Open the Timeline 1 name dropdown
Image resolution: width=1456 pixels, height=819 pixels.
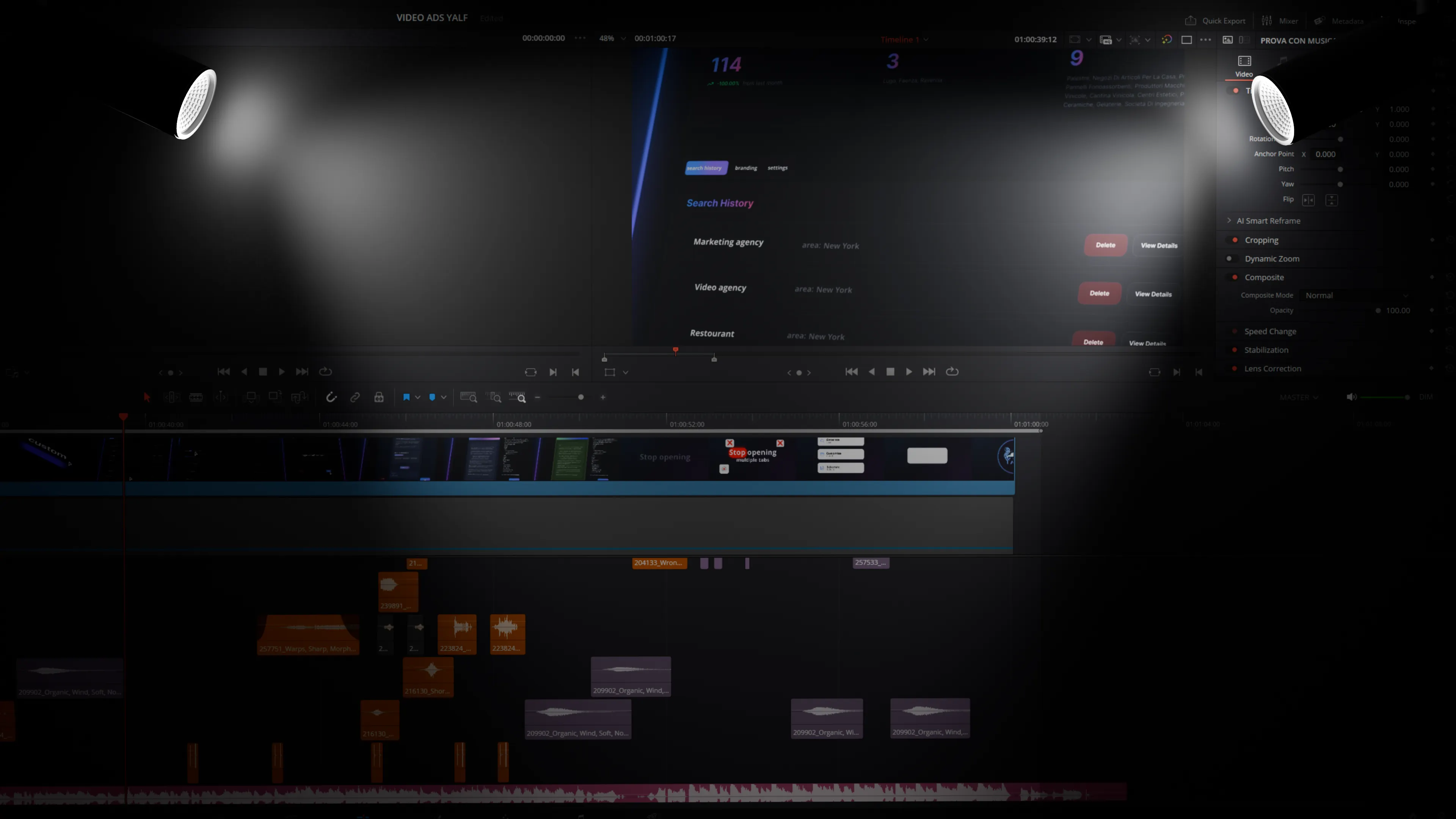click(904, 39)
